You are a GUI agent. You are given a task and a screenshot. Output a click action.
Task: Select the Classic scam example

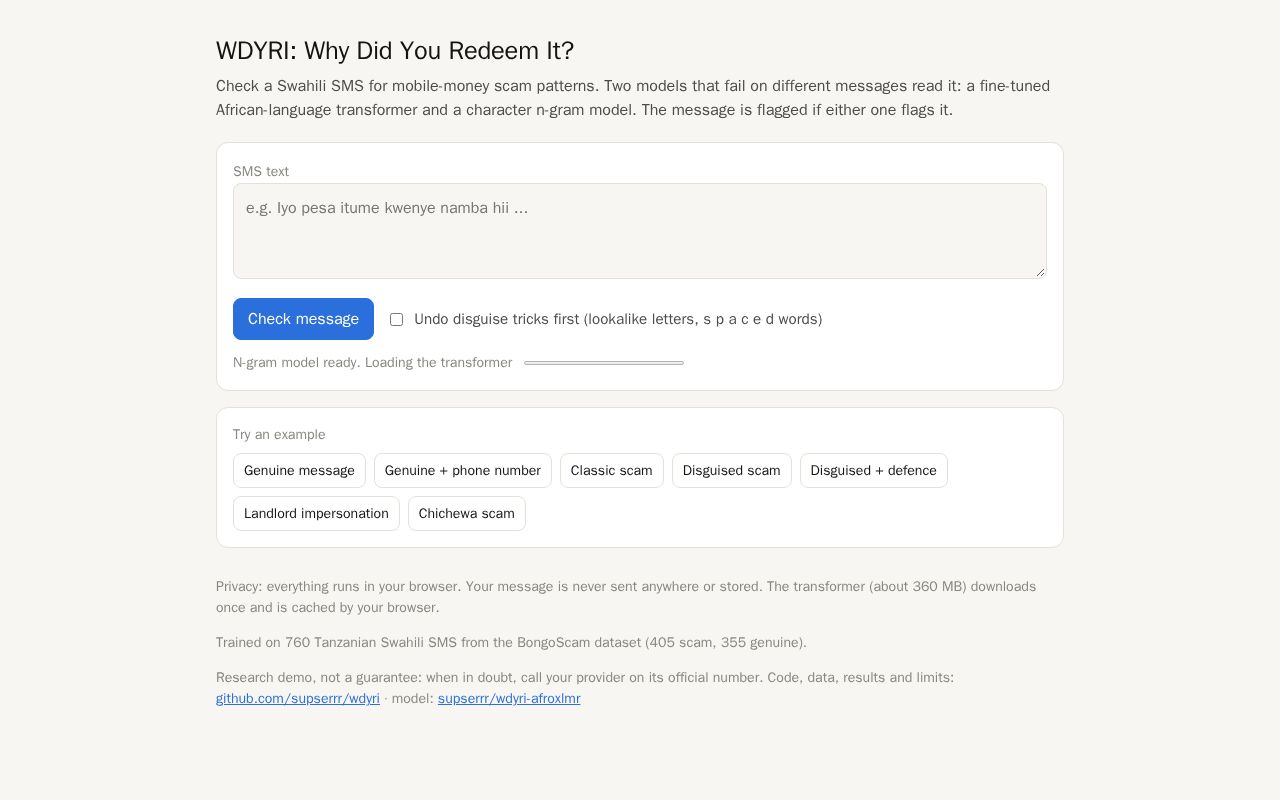point(612,471)
